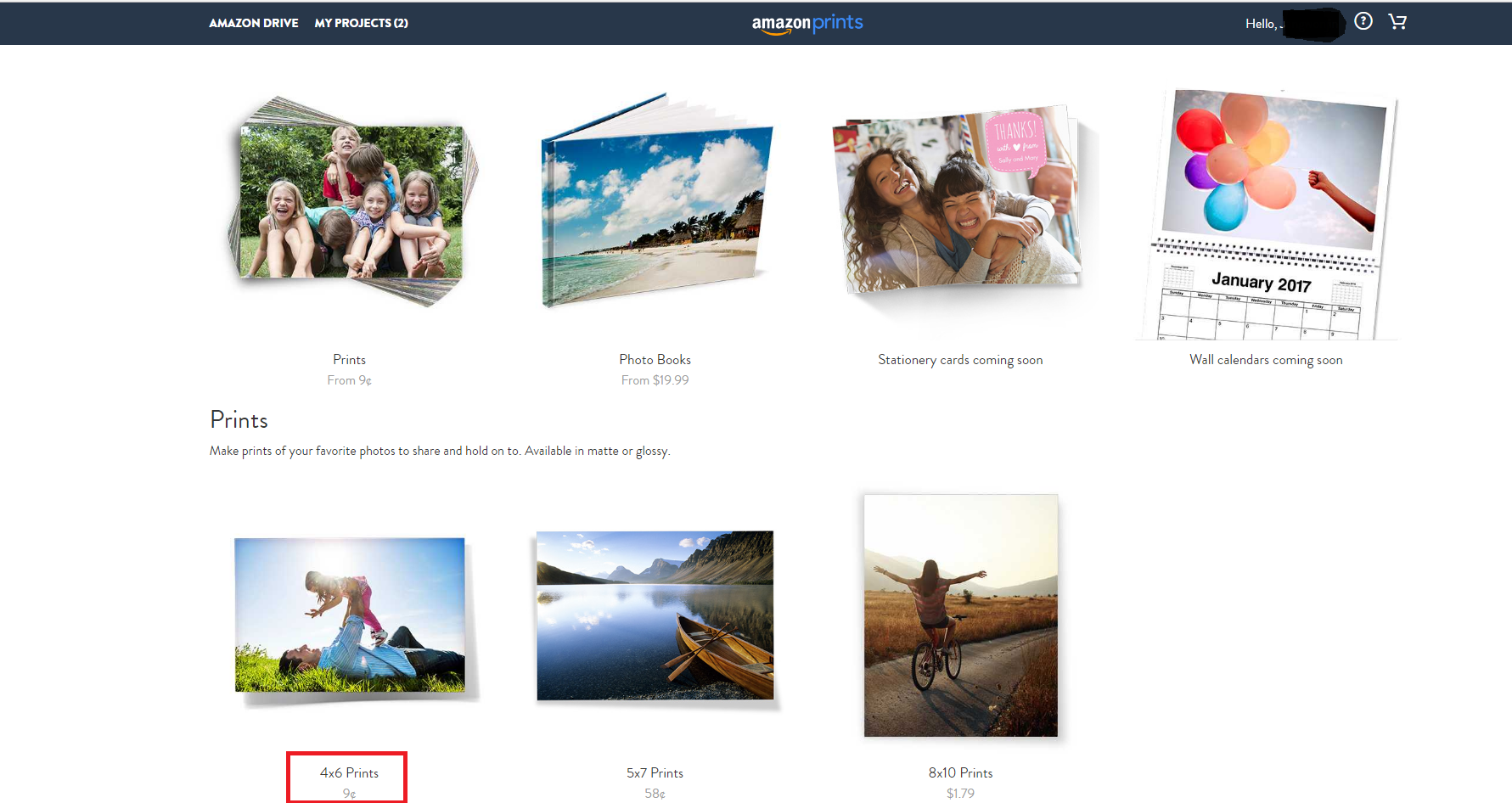The height and width of the screenshot is (803, 1512).
Task: Choose the 5x7 Prints lake canoe photo
Action: click(x=655, y=615)
